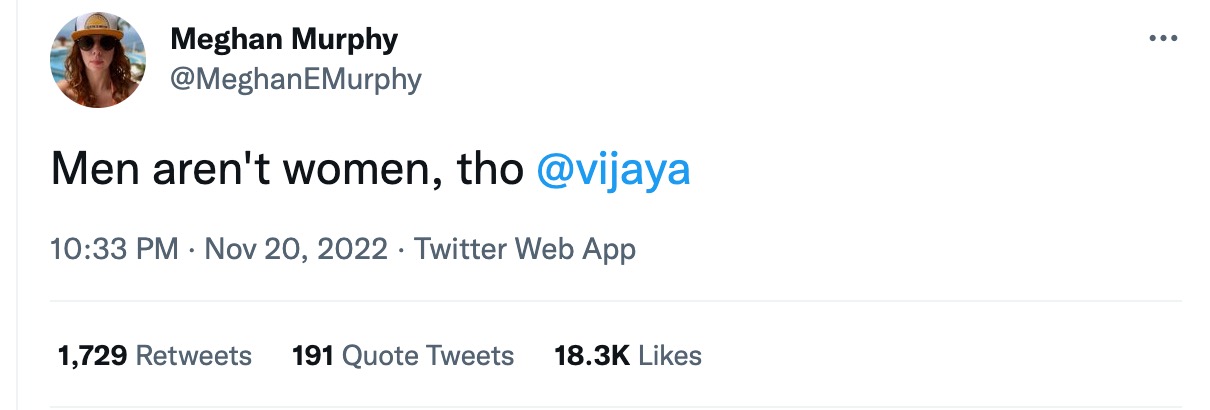Click the 10:33 PM timestamp
1210x410 pixels.
pos(114,249)
